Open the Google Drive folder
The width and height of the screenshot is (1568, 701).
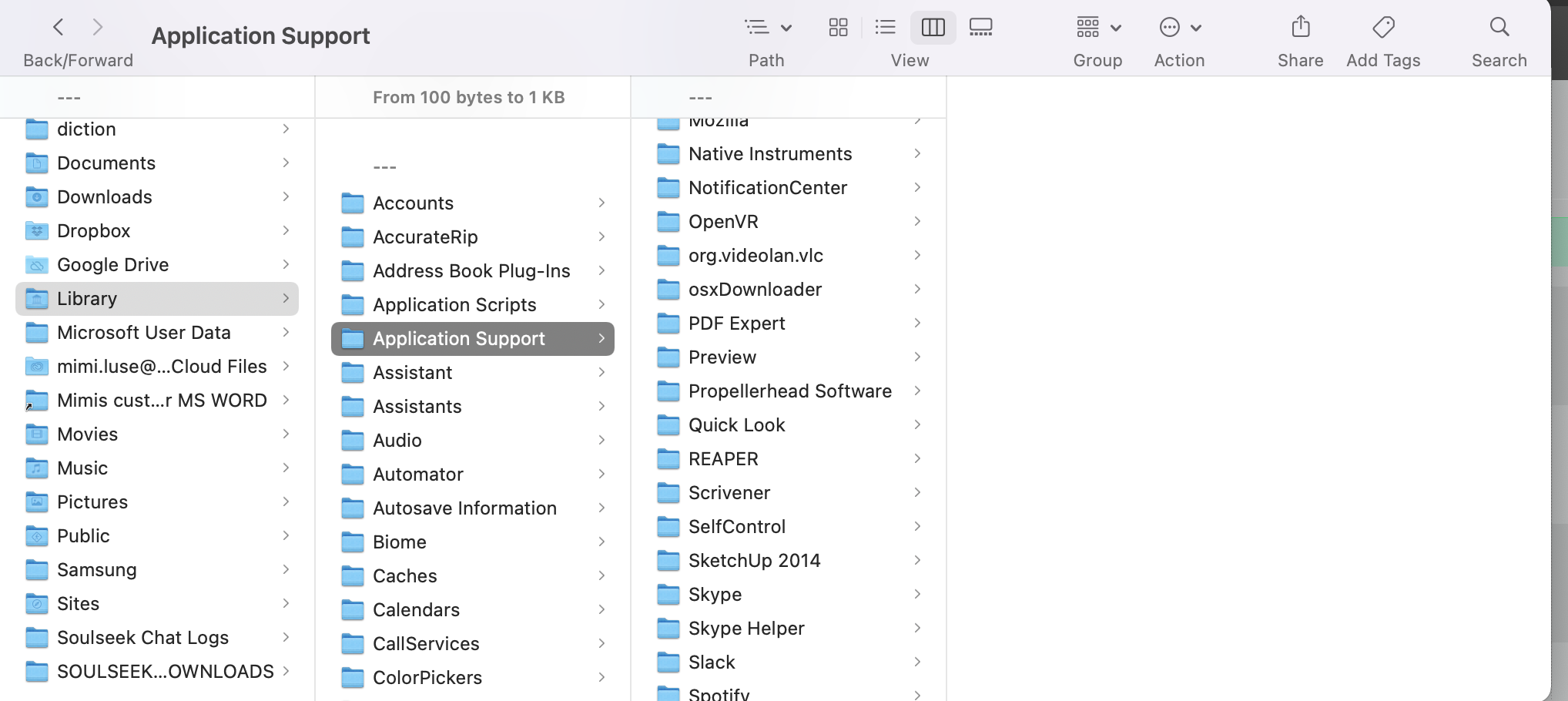pos(112,265)
